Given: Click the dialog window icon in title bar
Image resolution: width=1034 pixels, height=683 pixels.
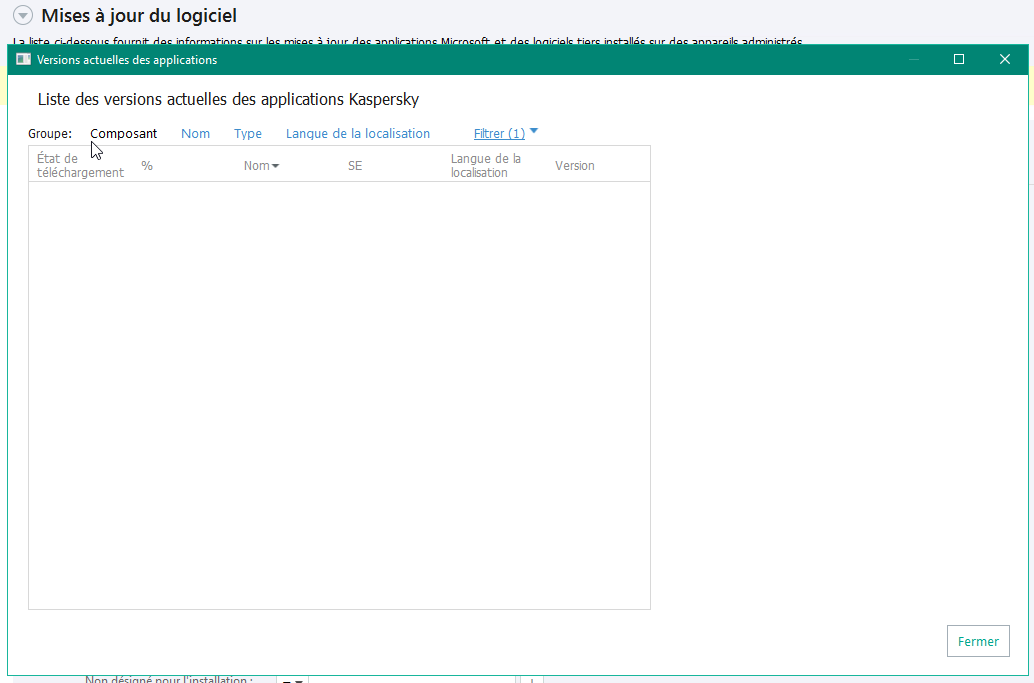Looking at the screenshot, I should tap(24, 59).
